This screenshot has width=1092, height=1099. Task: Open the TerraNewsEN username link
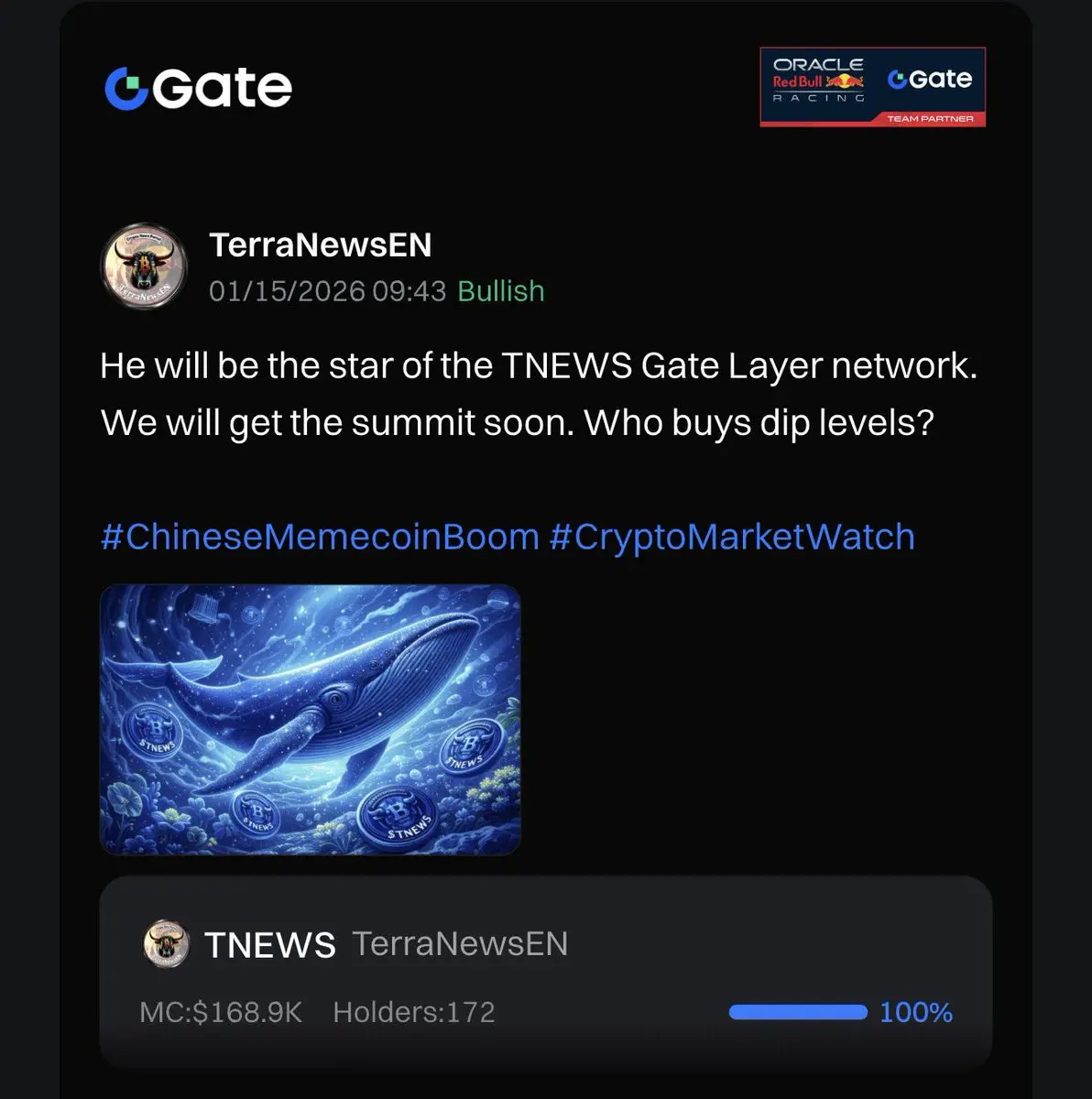(320, 245)
